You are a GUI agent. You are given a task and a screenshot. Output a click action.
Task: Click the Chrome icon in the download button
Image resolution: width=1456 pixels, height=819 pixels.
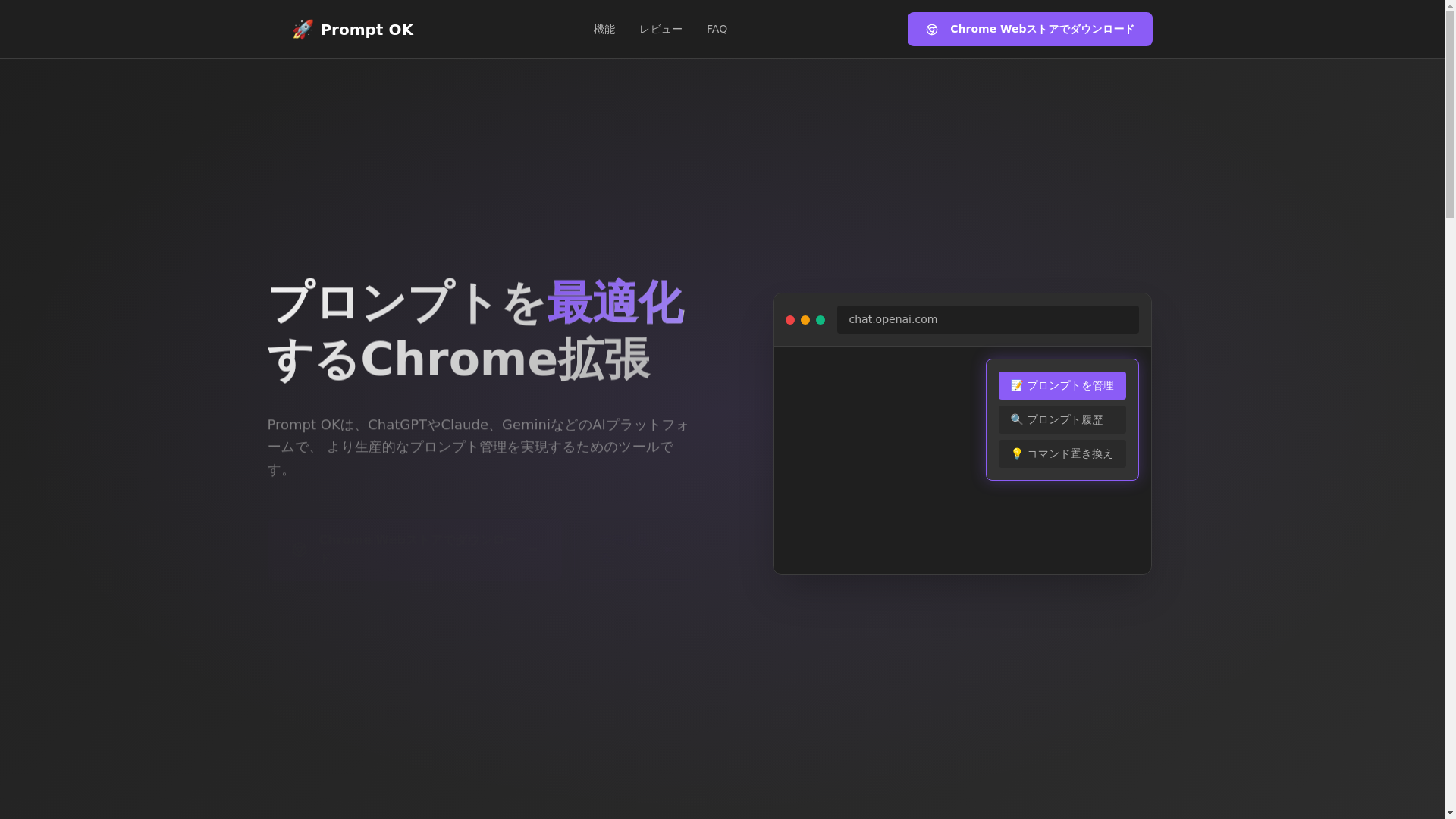(932, 30)
